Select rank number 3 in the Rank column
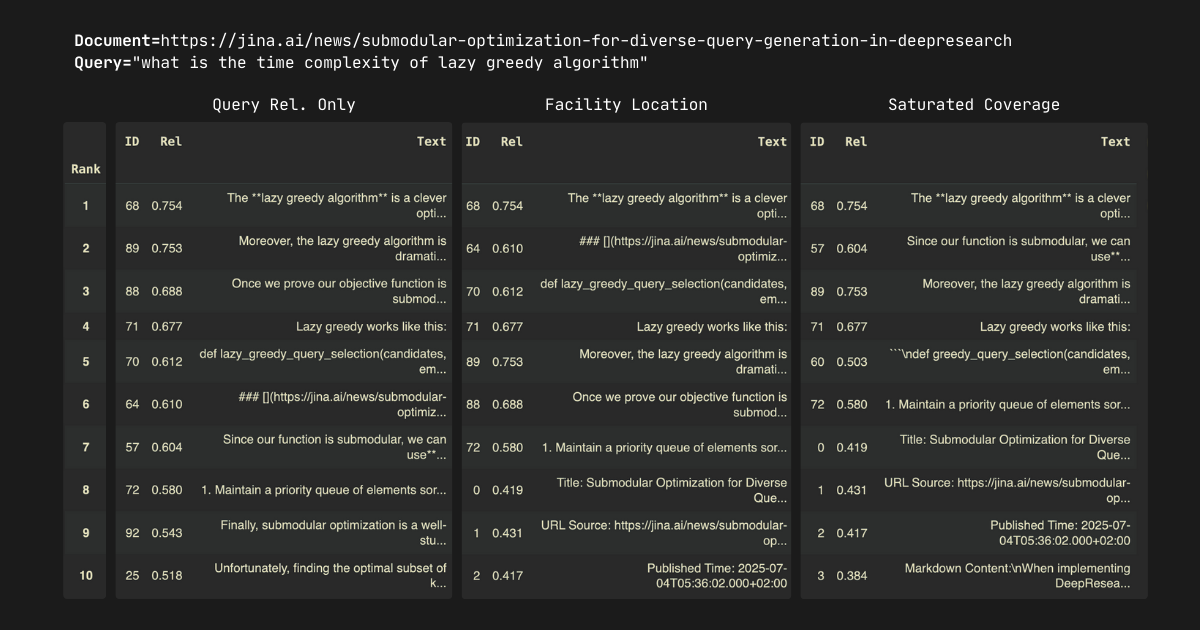The width and height of the screenshot is (1200, 630). (86, 291)
